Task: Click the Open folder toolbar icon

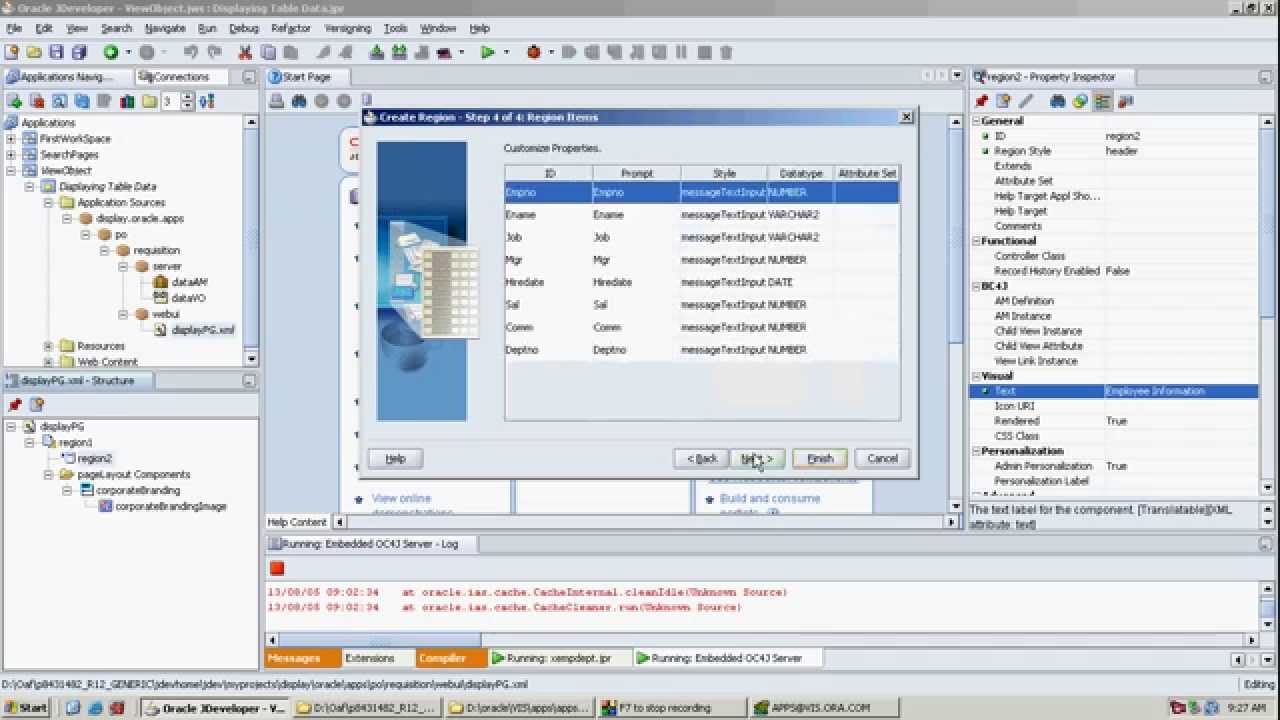Action: point(34,52)
